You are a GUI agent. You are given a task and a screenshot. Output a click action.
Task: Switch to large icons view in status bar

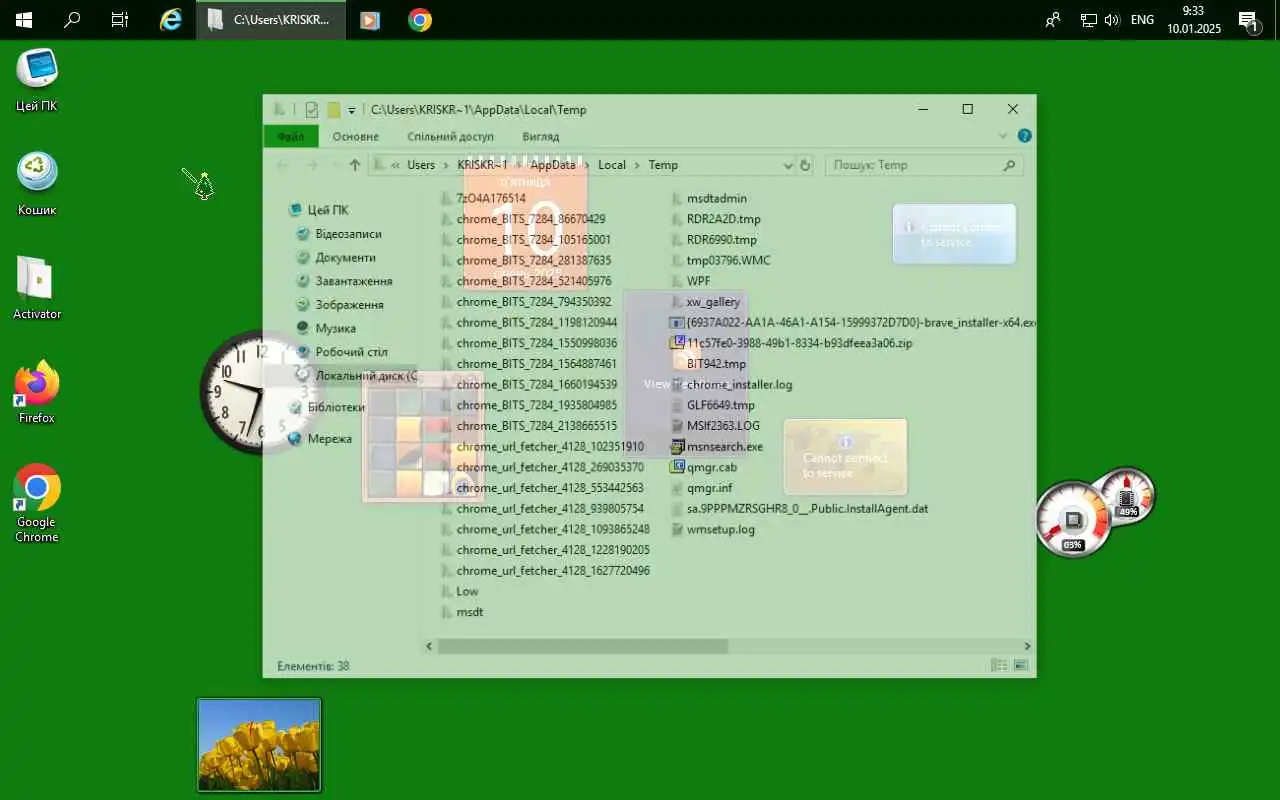pyautogui.click(x=1021, y=665)
